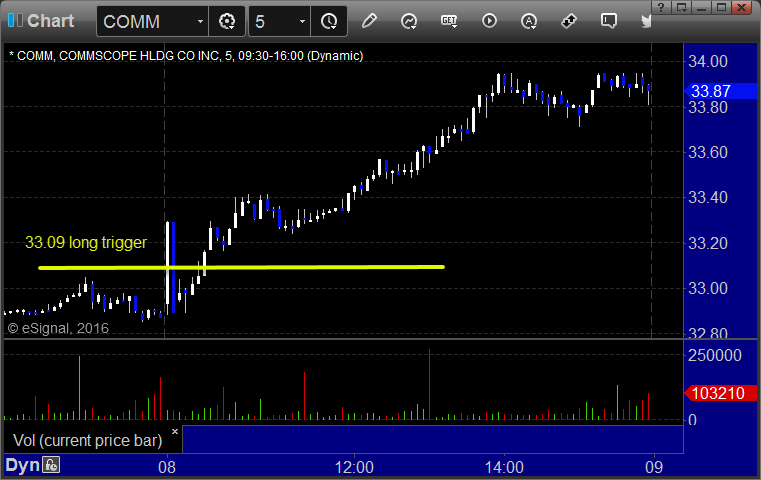The height and width of the screenshot is (480, 761).
Task: Maximize the chart window
Action: [x=721, y=7]
